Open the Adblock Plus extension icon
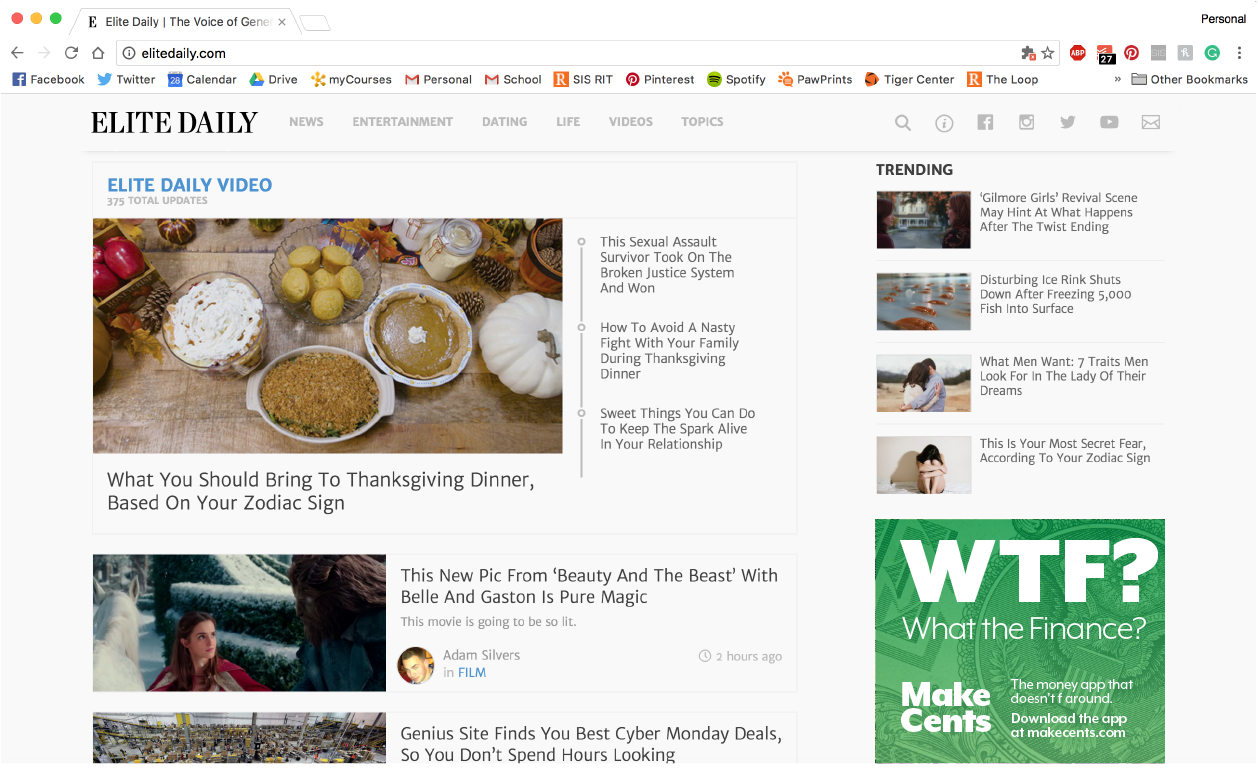The width and height of the screenshot is (1258, 770). (1077, 53)
